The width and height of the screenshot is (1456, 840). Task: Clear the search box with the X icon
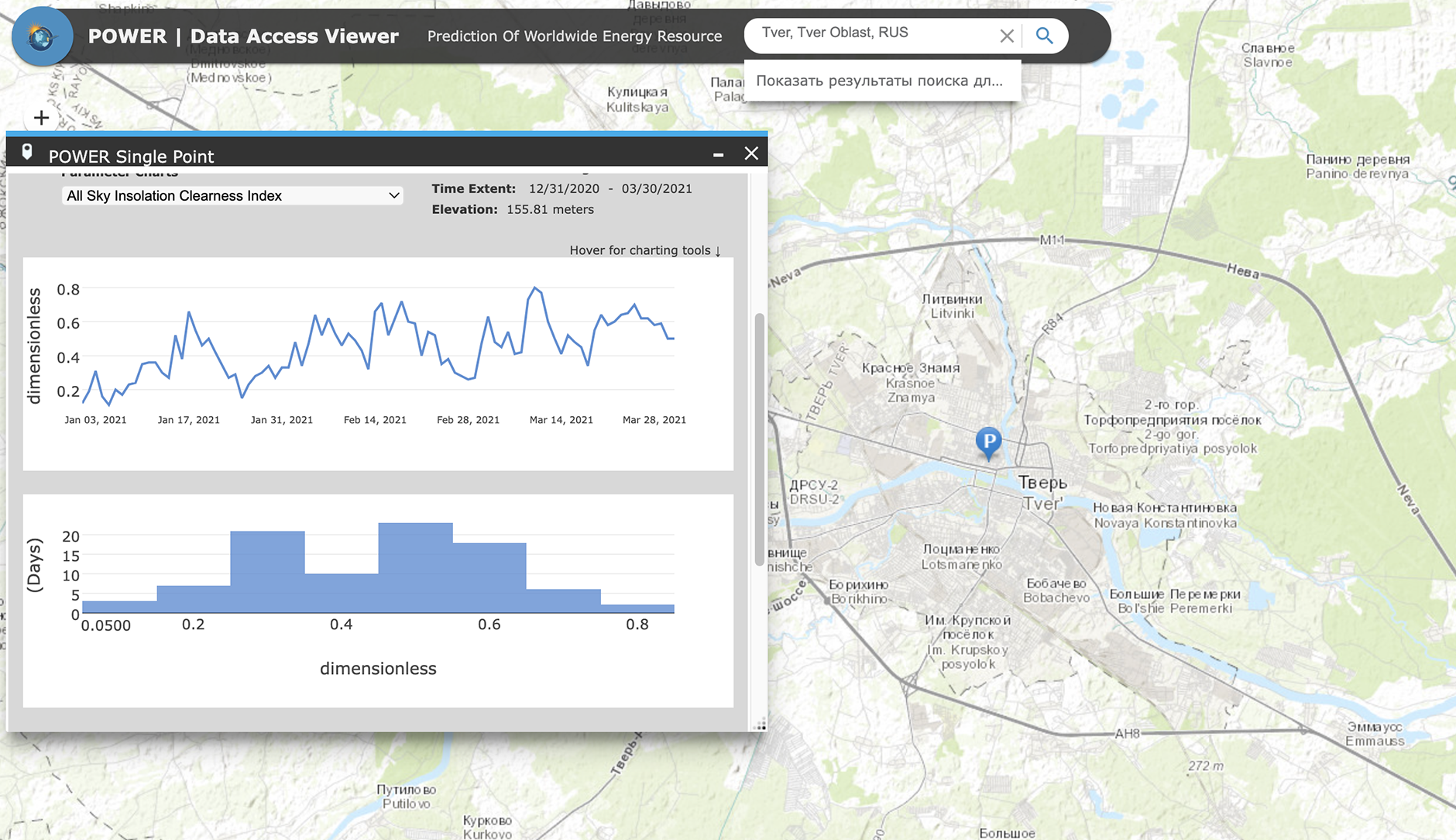point(1006,36)
